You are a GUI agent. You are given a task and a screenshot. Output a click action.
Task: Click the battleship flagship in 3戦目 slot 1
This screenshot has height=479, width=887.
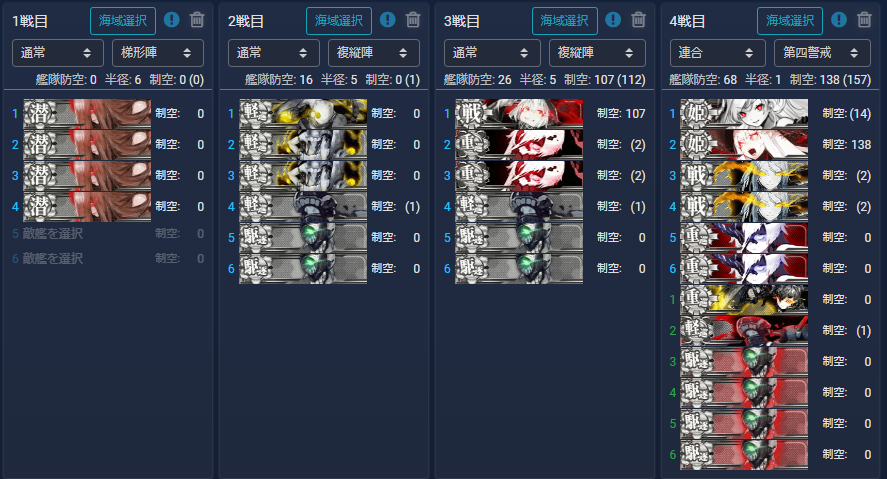click(519, 114)
